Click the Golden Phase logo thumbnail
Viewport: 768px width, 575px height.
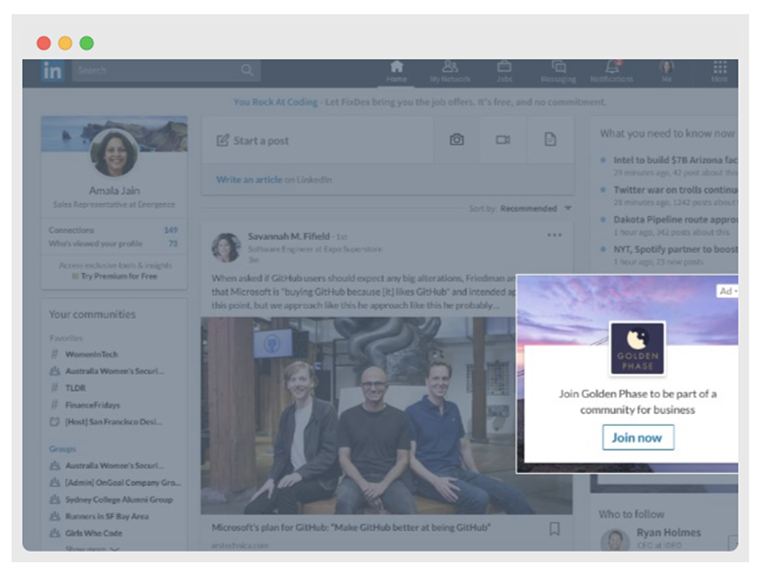637,348
